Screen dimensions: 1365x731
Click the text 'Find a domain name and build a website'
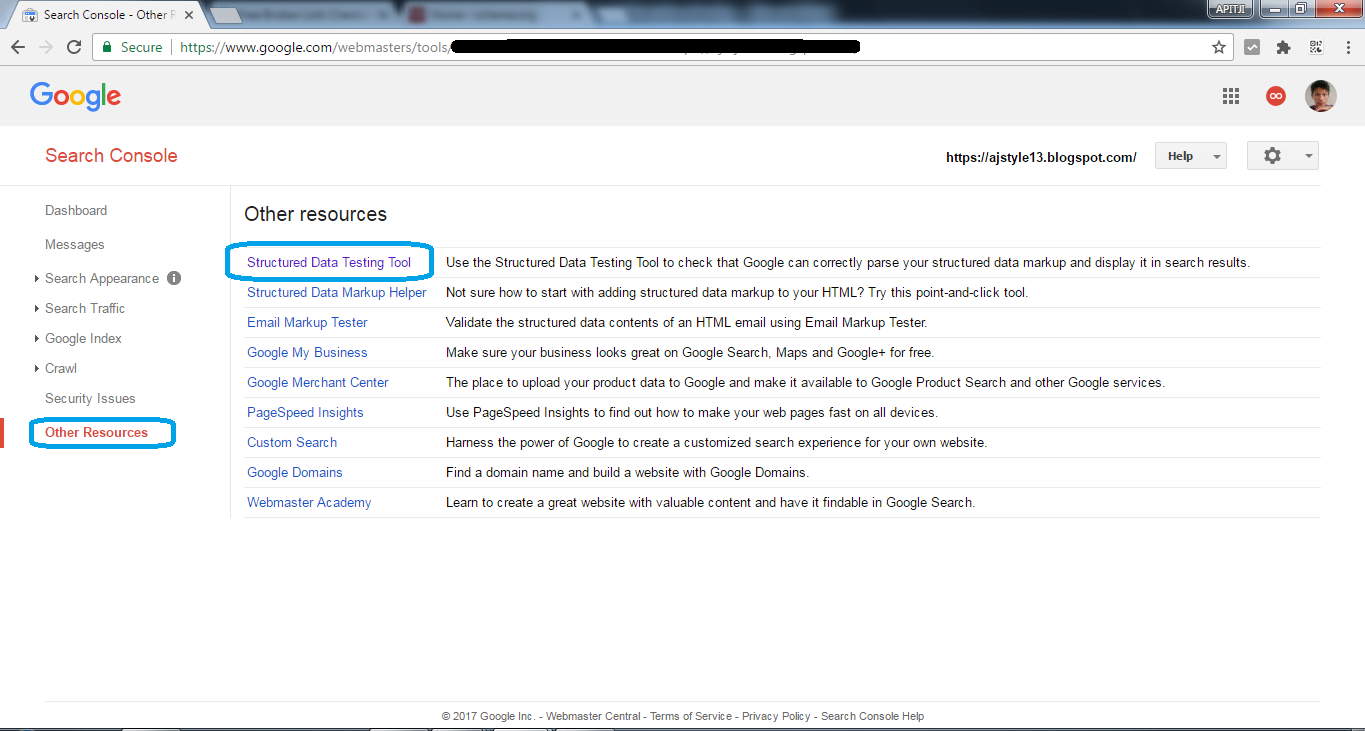[570, 472]
